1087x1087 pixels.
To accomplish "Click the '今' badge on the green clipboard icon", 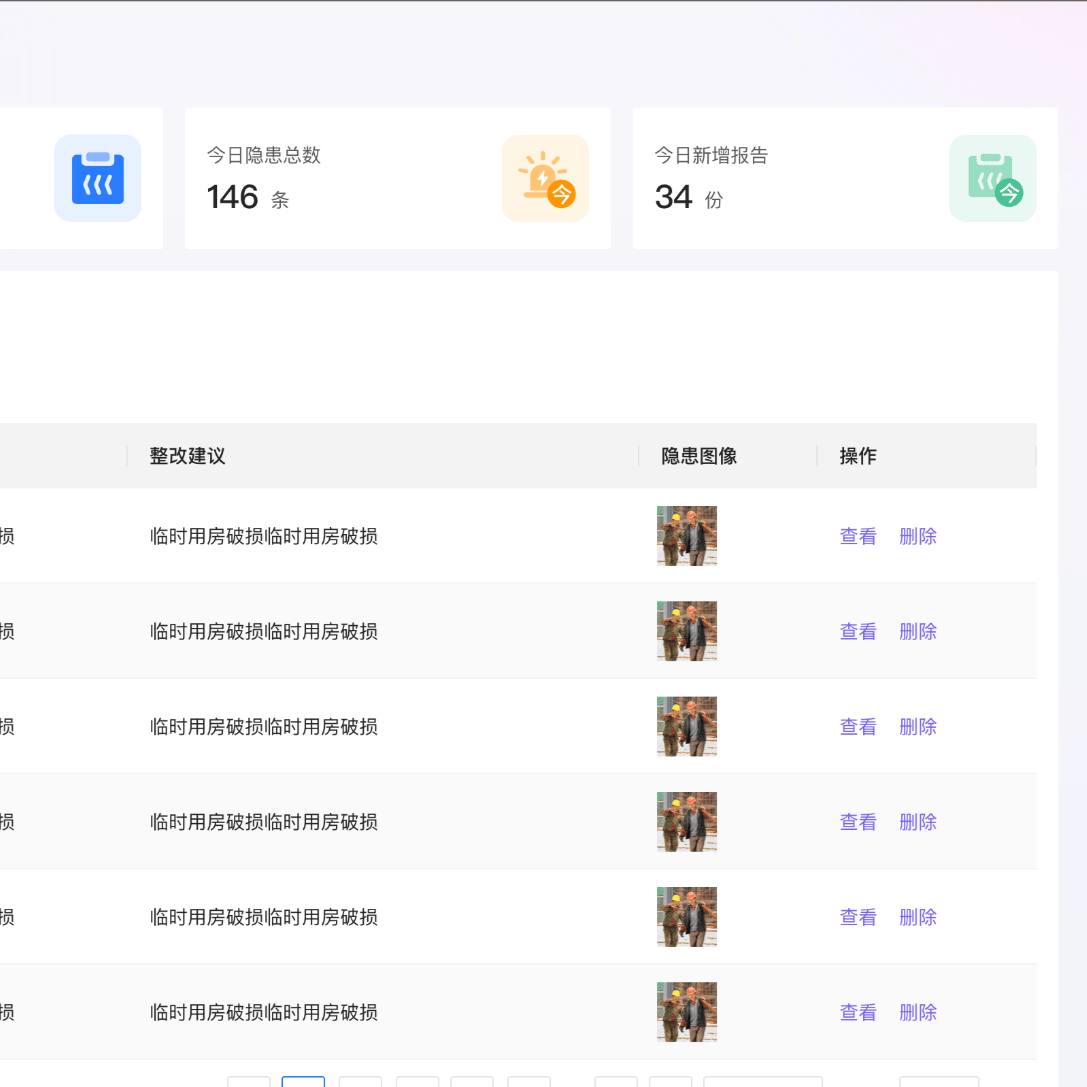I will pyautogui.click(x=1010, y=195).
